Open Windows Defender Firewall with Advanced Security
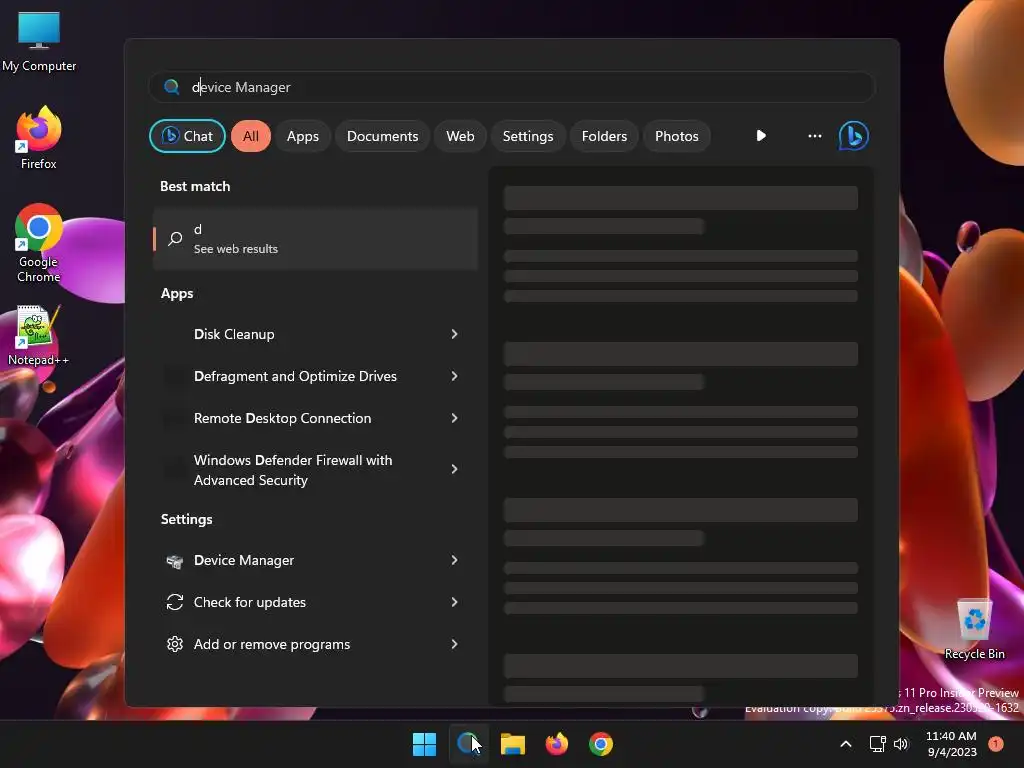This screenshot has width=1024, height=768. (315, 470)
